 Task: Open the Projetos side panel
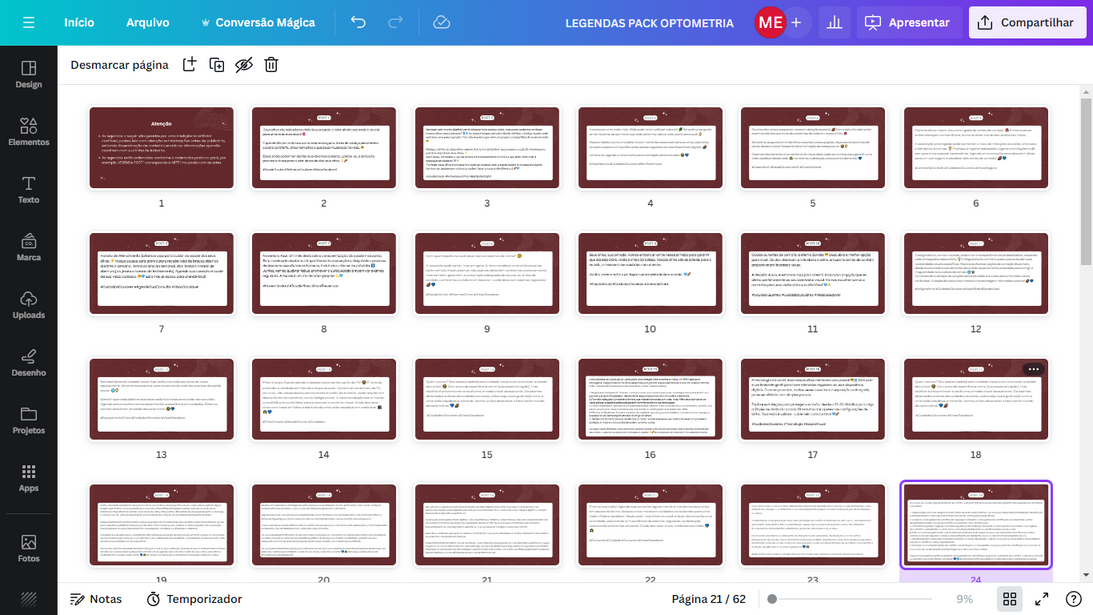click(x=29, y=420)
